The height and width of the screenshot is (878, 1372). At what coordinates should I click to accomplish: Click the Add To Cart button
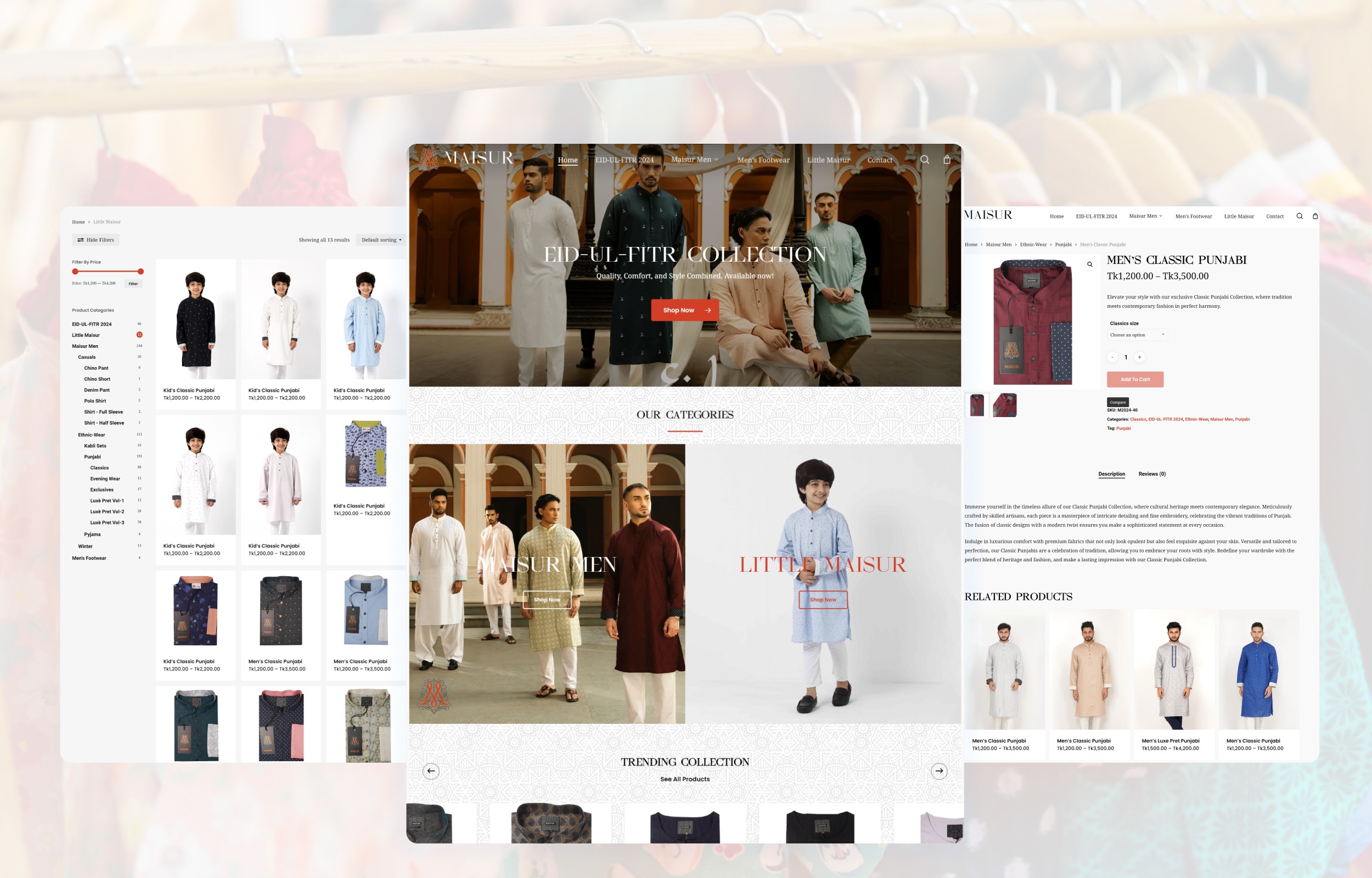pyautogui.click(x=1134, y=380)
